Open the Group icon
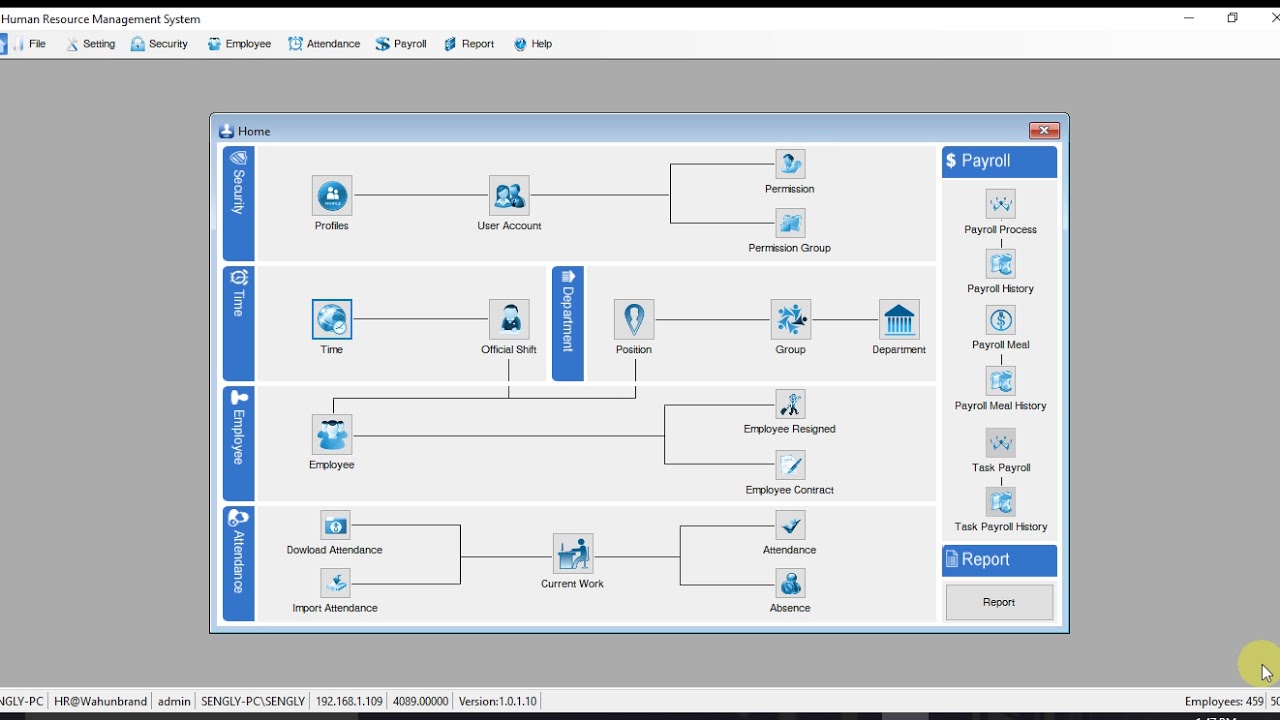 [791, 320]
